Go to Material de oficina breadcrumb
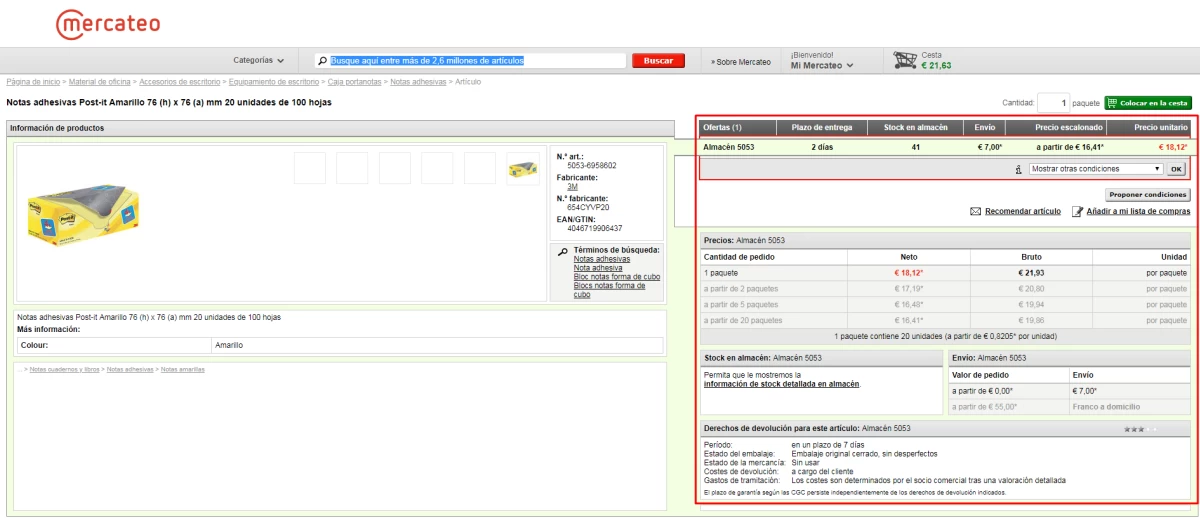This screenshot has width=1200, height=518. click(x=100, y=82)
